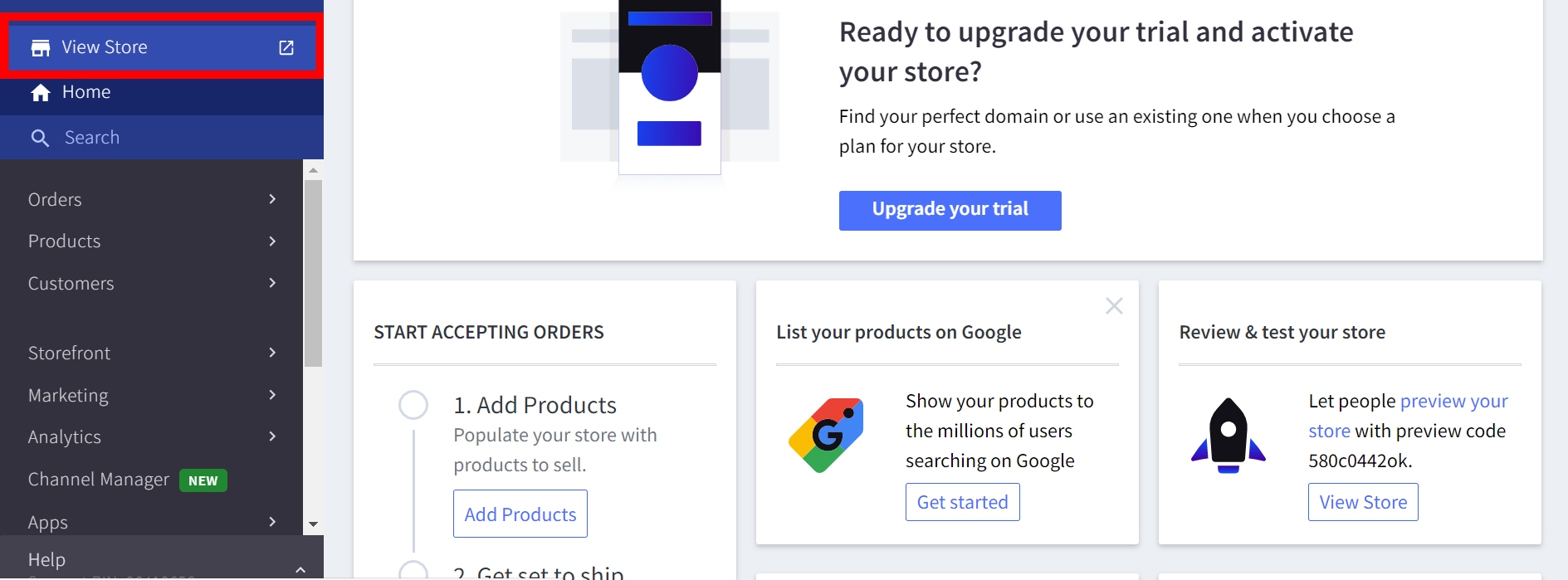Click the View Store storefront icon
Image resolution: width=1568 pixels, height=580 pixels.
pyautogui.click(x=41, y=48)
